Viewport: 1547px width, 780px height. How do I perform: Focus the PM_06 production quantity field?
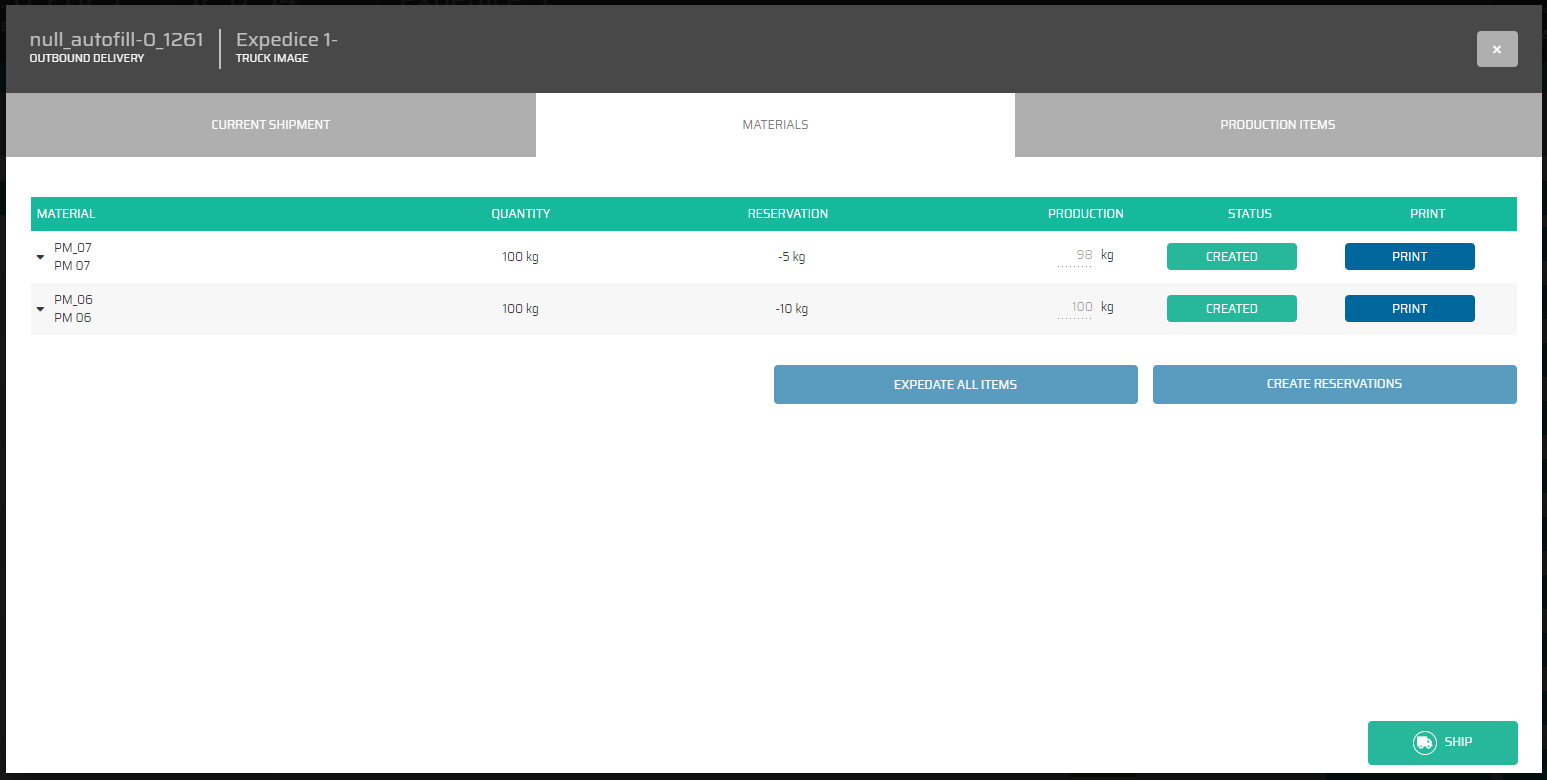pyautogui.click(x=1075, y=308)
